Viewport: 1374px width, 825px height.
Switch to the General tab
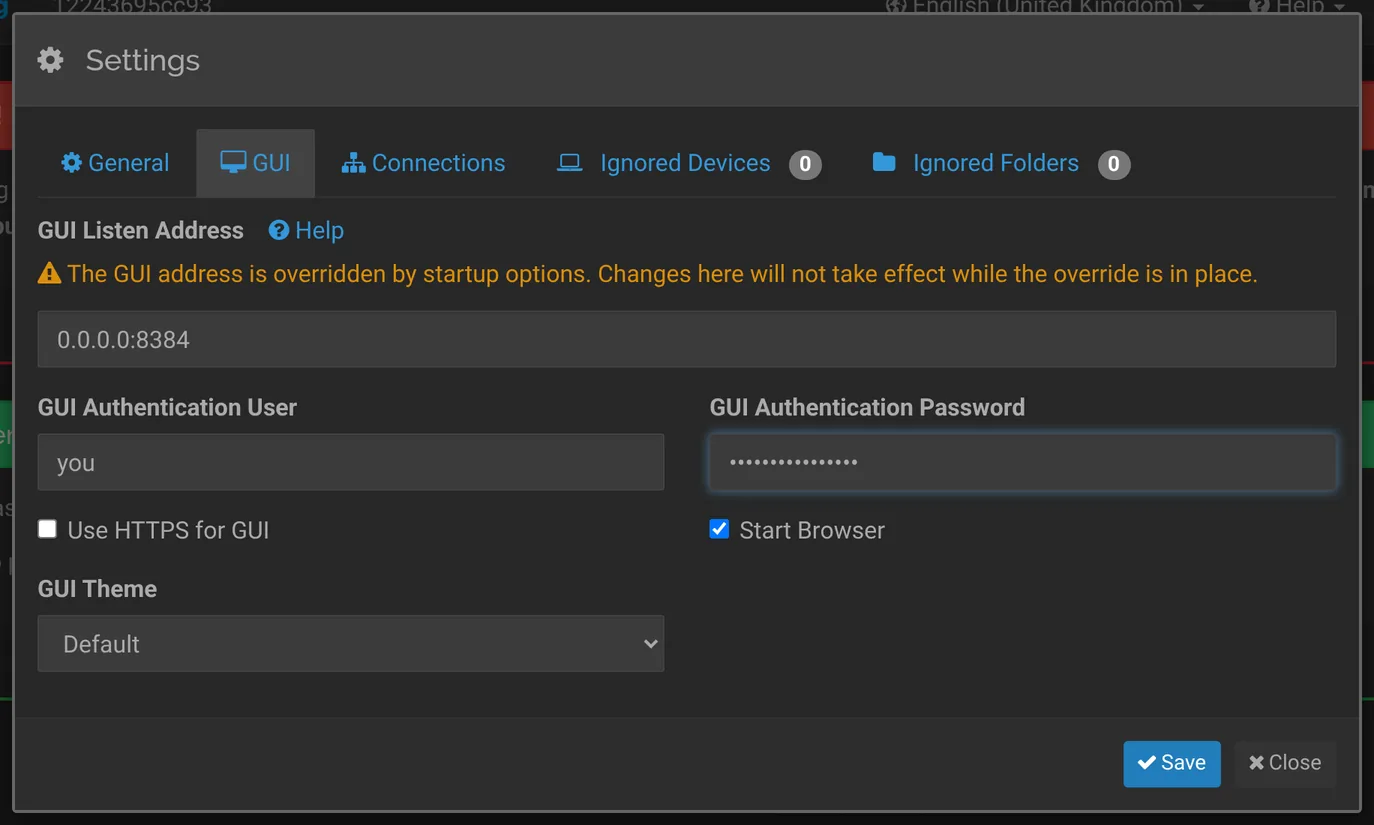point(115,163)
